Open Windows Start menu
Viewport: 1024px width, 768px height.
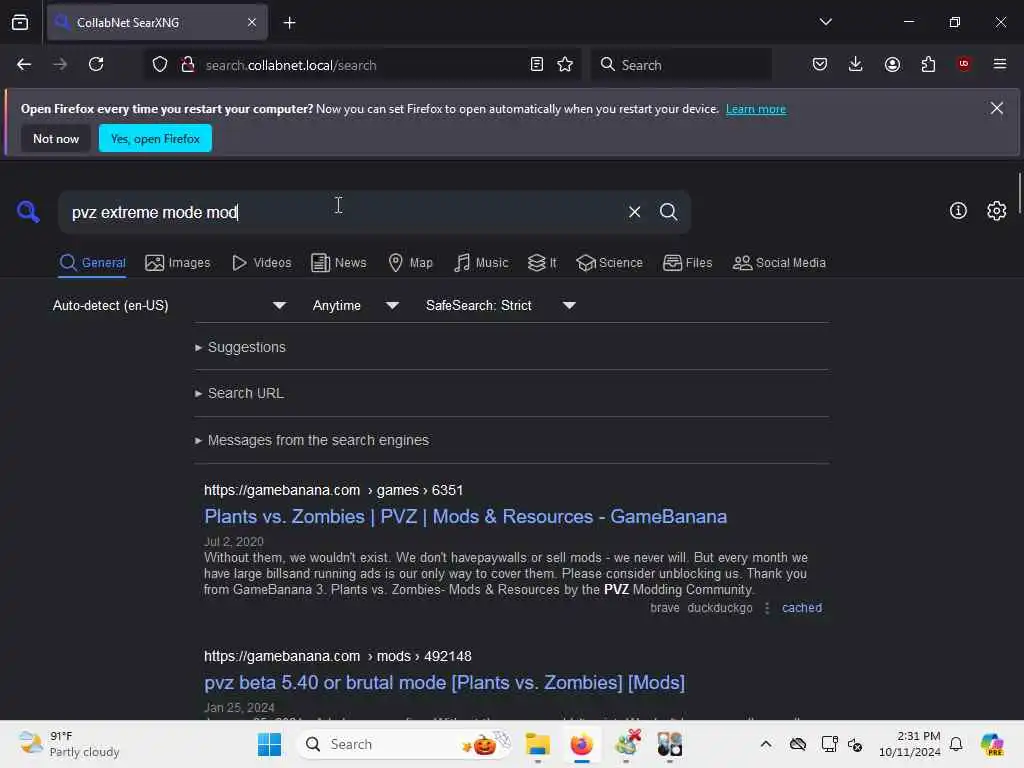(x=269, y=744)
